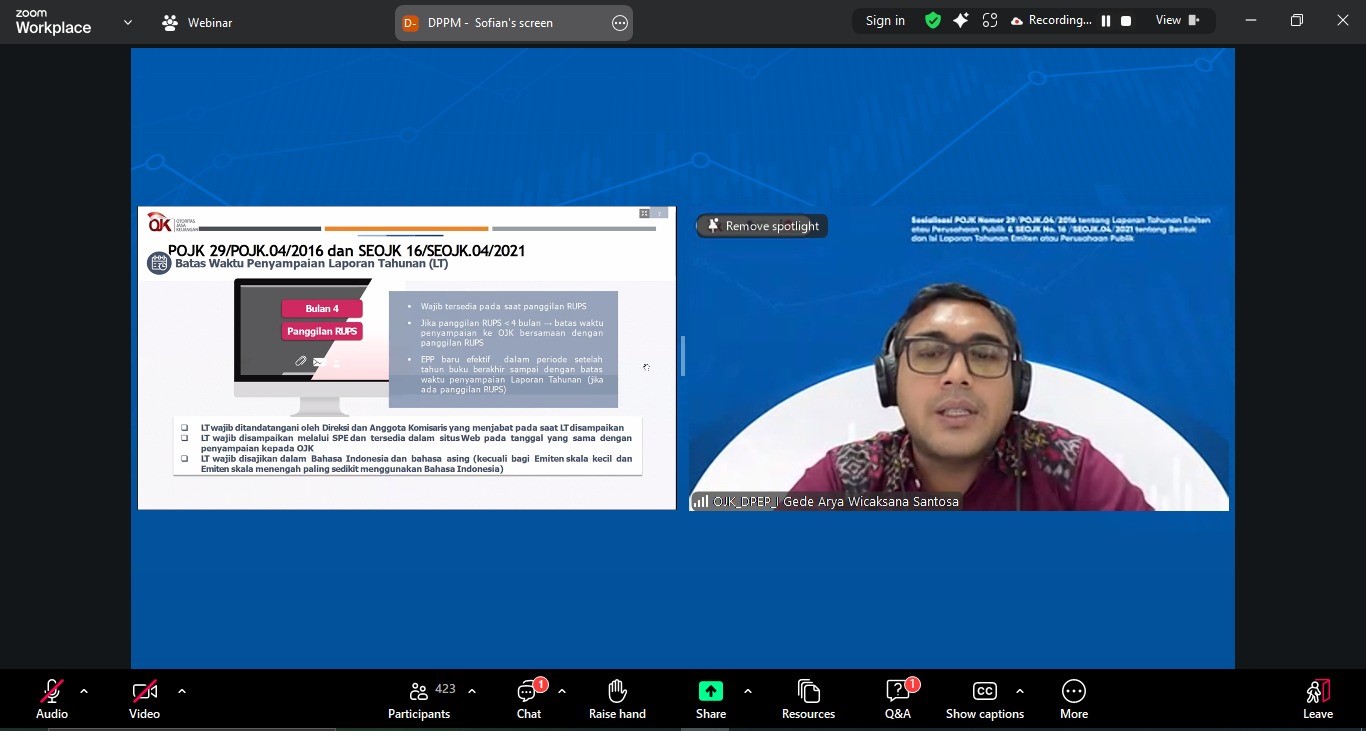The image size is (1366, 731).
Task: Click the AI Companion sparkle icon
Action: pos(961,21)
